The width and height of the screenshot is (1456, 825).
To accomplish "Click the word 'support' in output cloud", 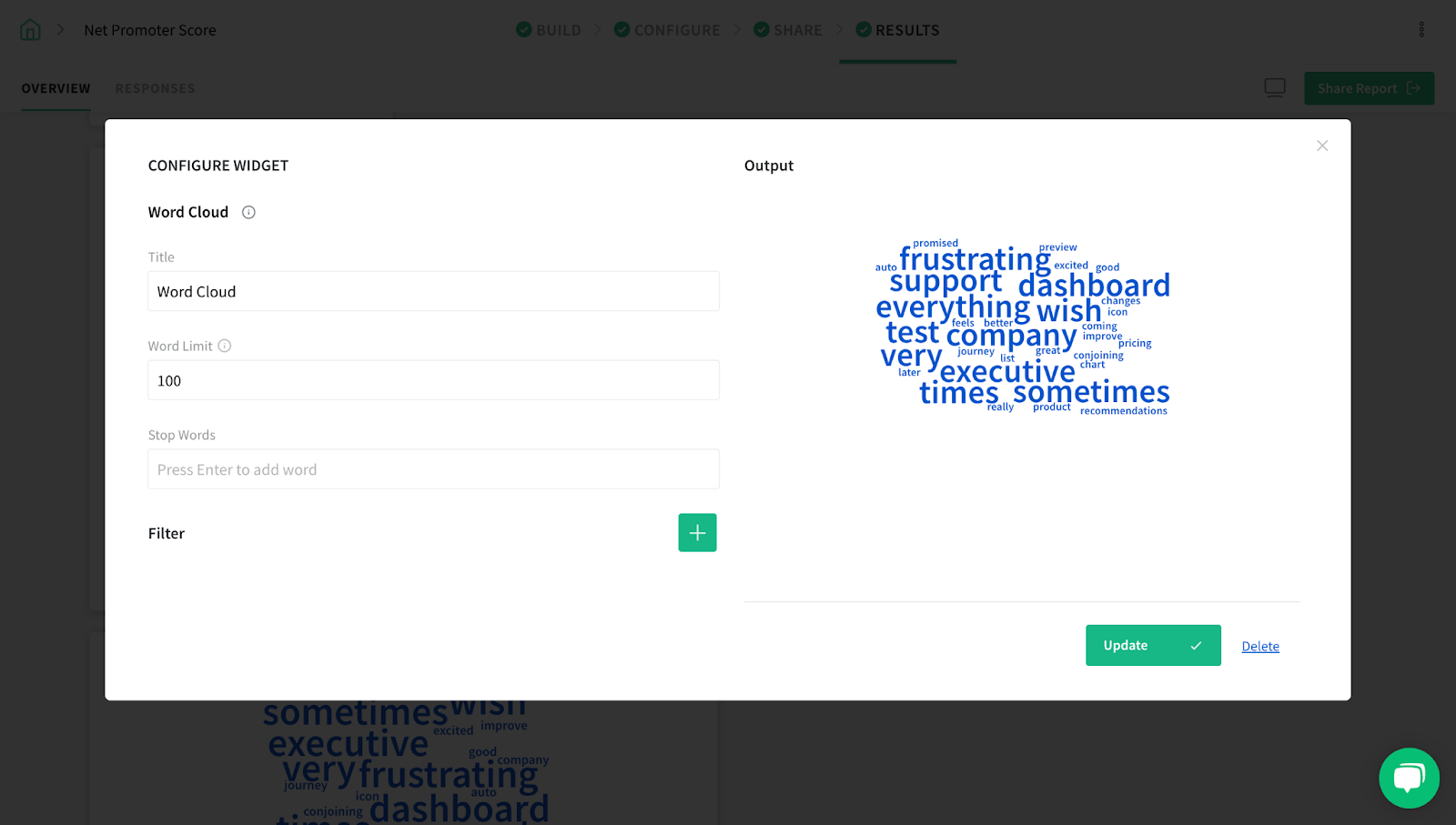I will [945, 283].
